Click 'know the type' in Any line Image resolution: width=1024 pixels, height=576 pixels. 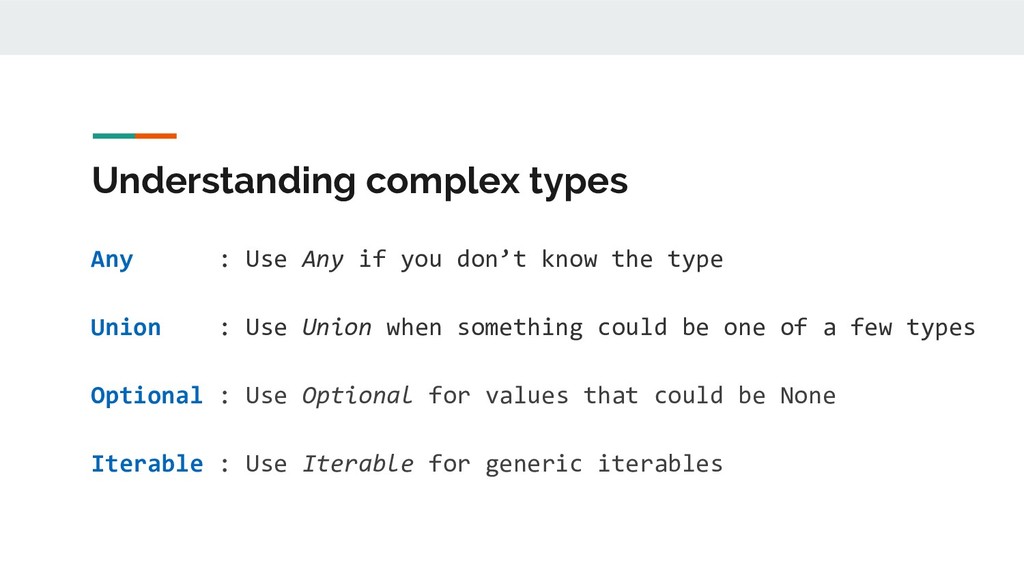point(632,260)
